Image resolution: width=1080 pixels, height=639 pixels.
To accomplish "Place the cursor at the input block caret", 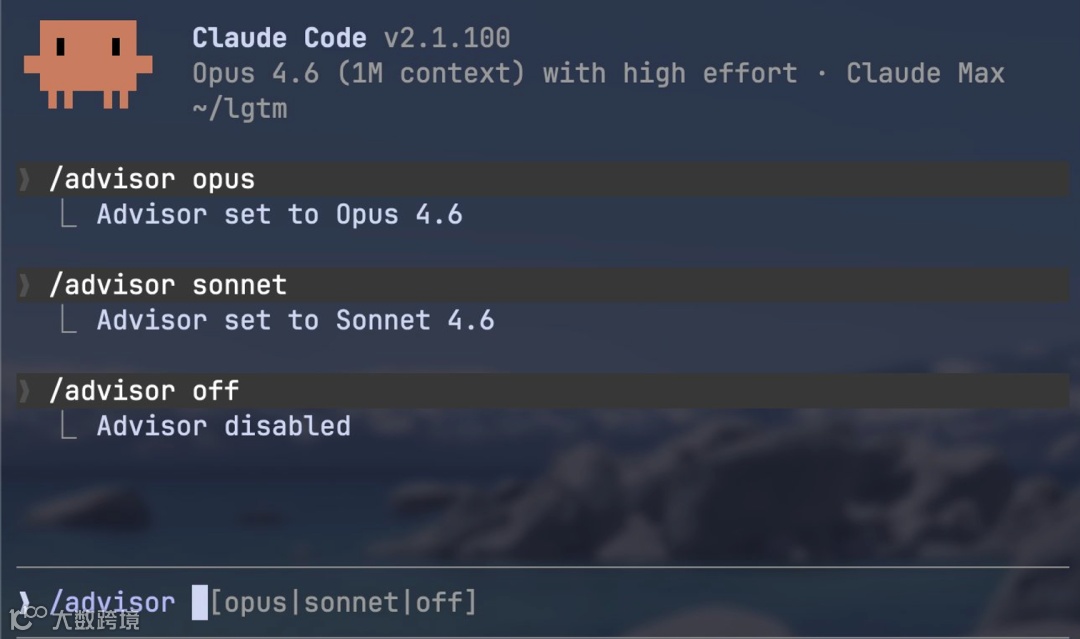I will 200,603.
